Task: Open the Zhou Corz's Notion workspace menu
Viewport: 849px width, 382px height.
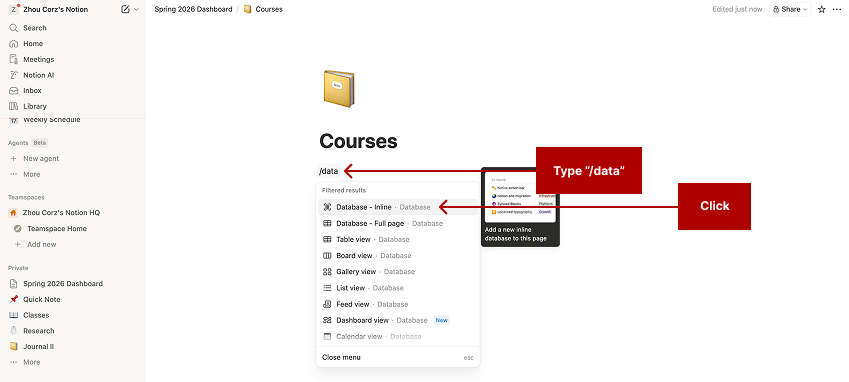Action: click(49, 9)
